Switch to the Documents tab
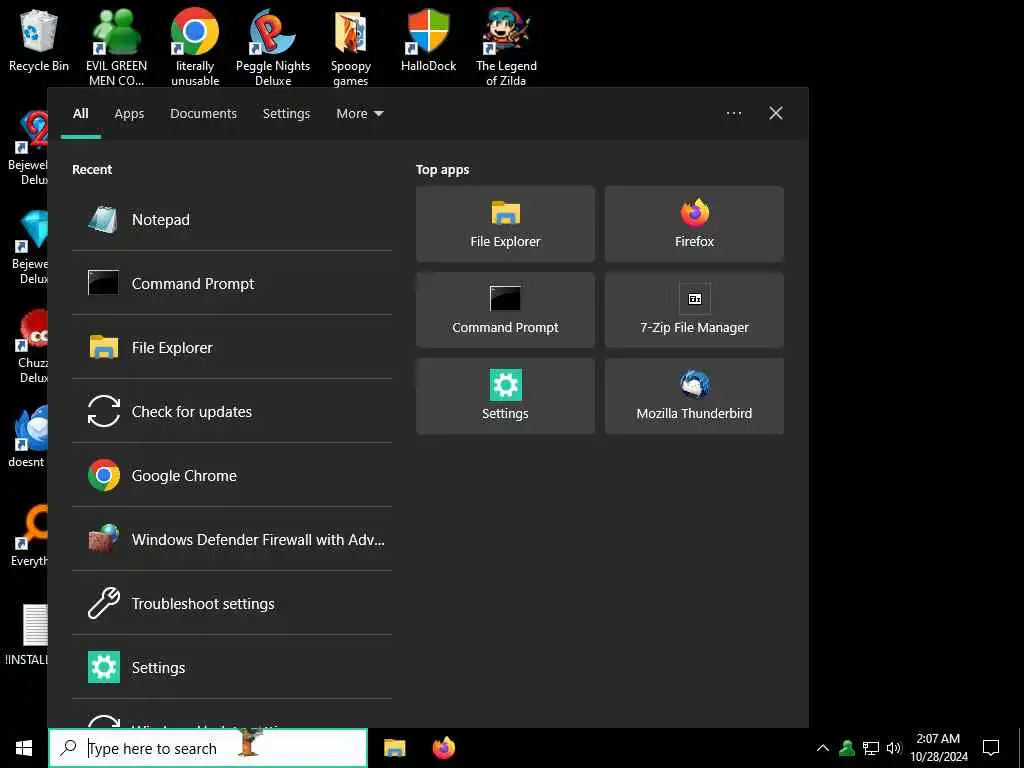 [x=203, y=114]
